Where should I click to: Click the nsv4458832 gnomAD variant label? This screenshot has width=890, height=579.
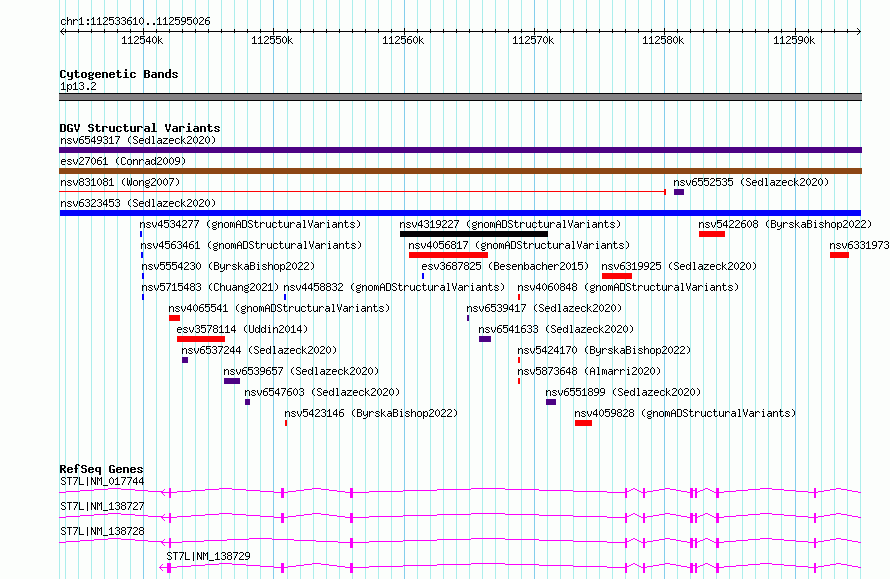click(x=394, y=287)
